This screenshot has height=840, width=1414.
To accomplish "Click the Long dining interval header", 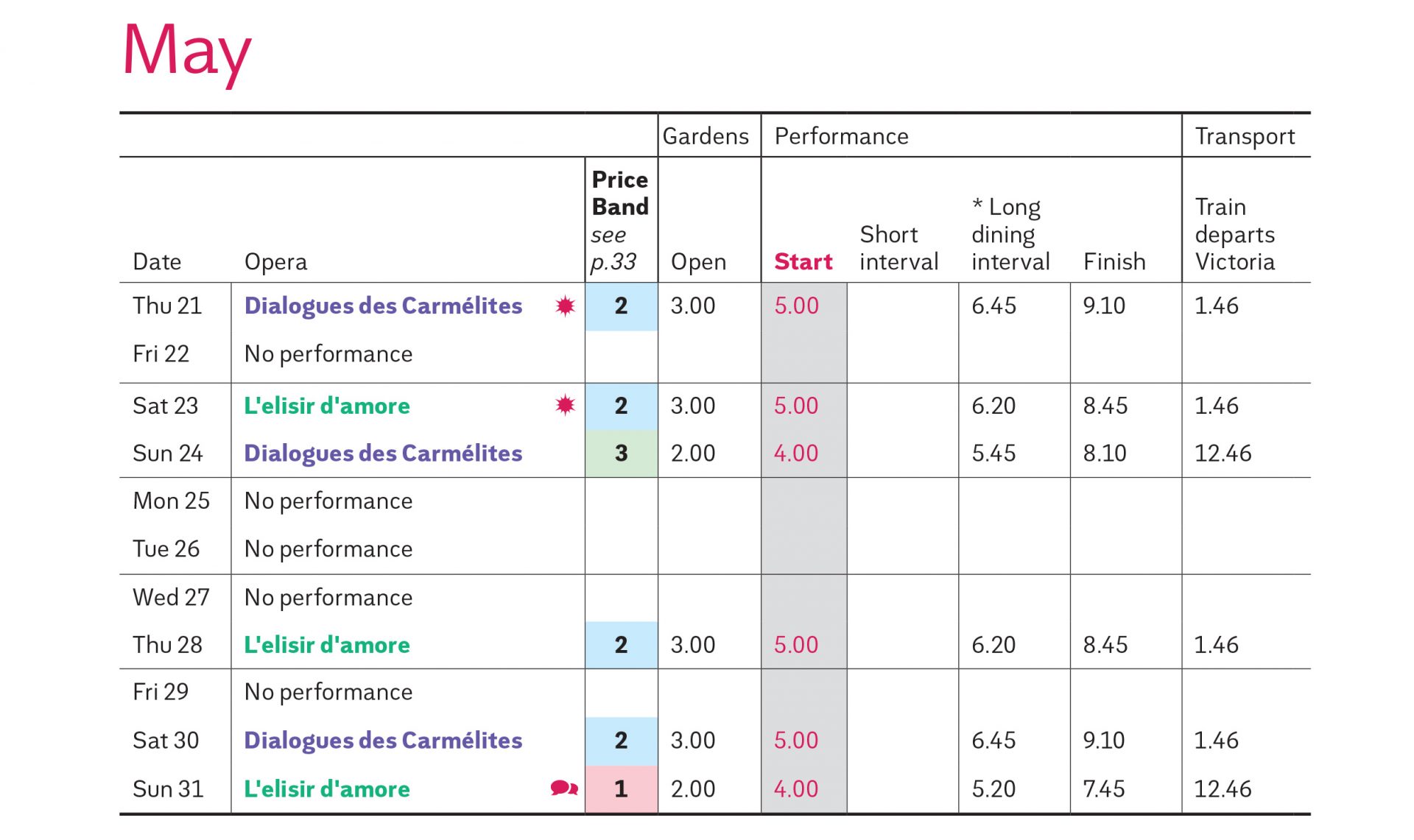I will pyautogui.click(x=1010, y=234).
